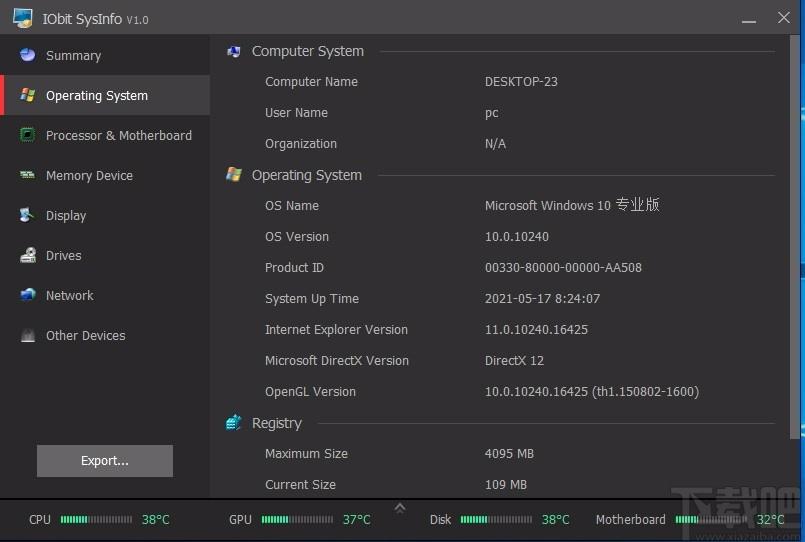Click the Computer System section header icon
This screenshot has width=805, height=542.
234,51
